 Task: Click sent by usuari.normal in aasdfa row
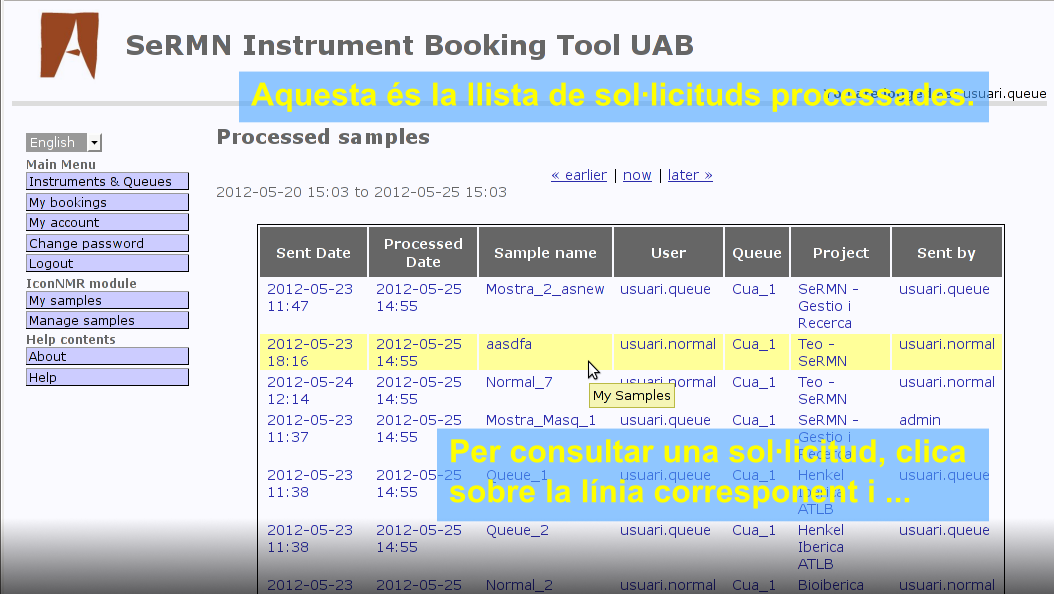pos(946,345)
